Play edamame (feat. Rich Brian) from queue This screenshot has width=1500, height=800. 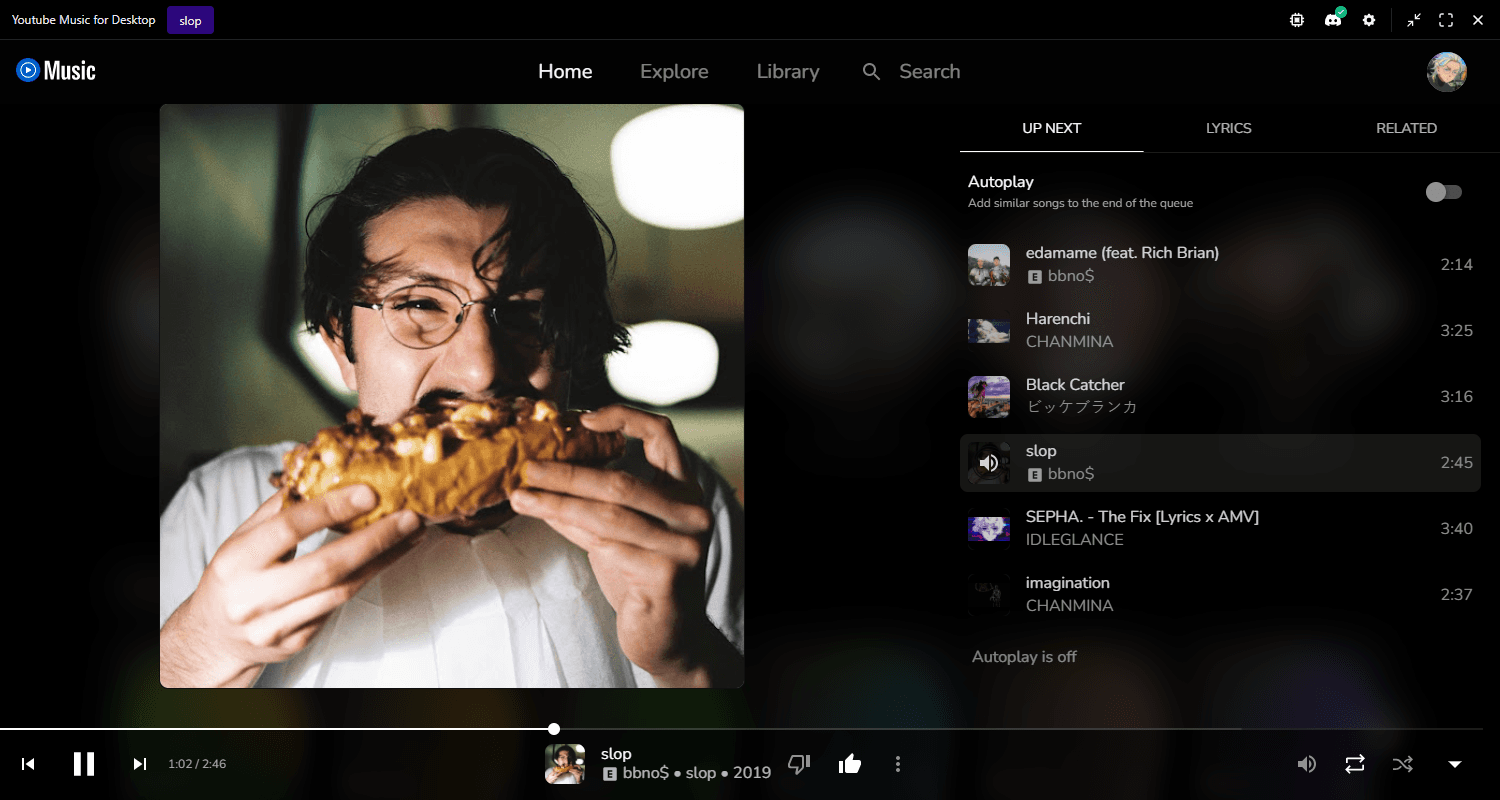(1220, 265)
